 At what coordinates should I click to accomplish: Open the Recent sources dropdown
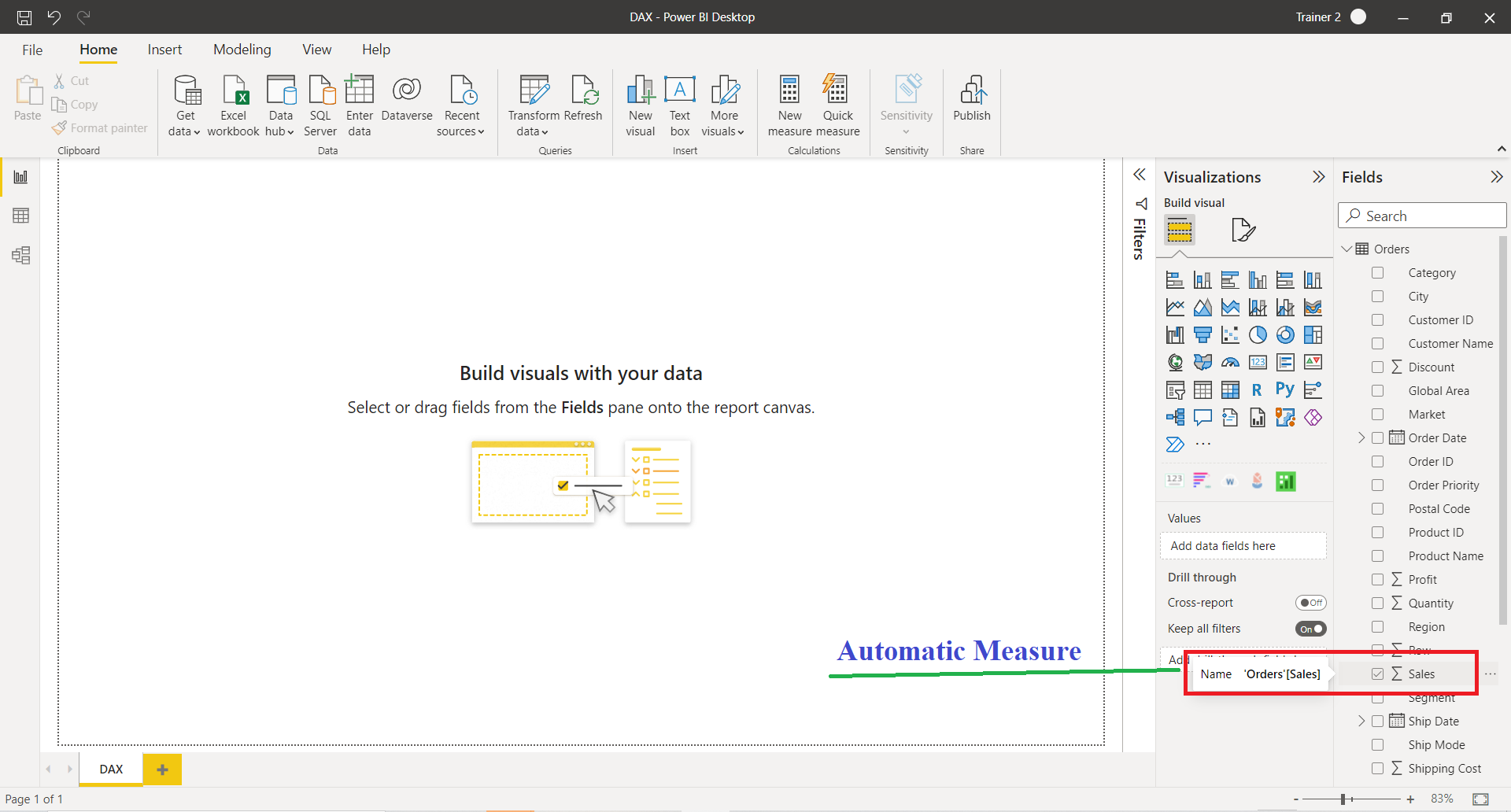[461, 106]
